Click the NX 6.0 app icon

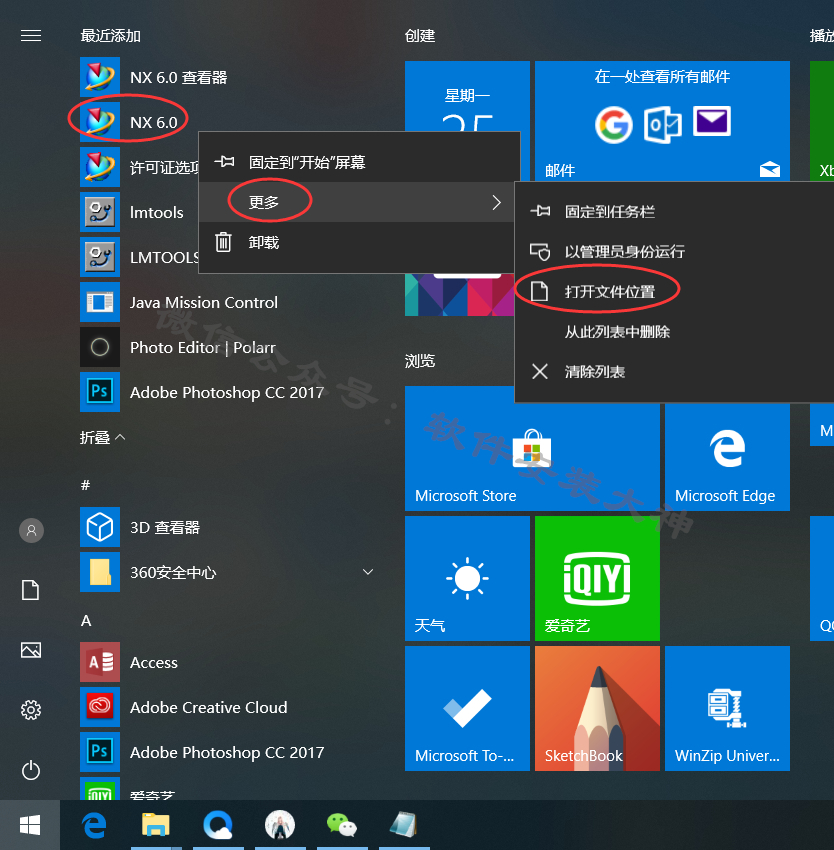(100, 122)
